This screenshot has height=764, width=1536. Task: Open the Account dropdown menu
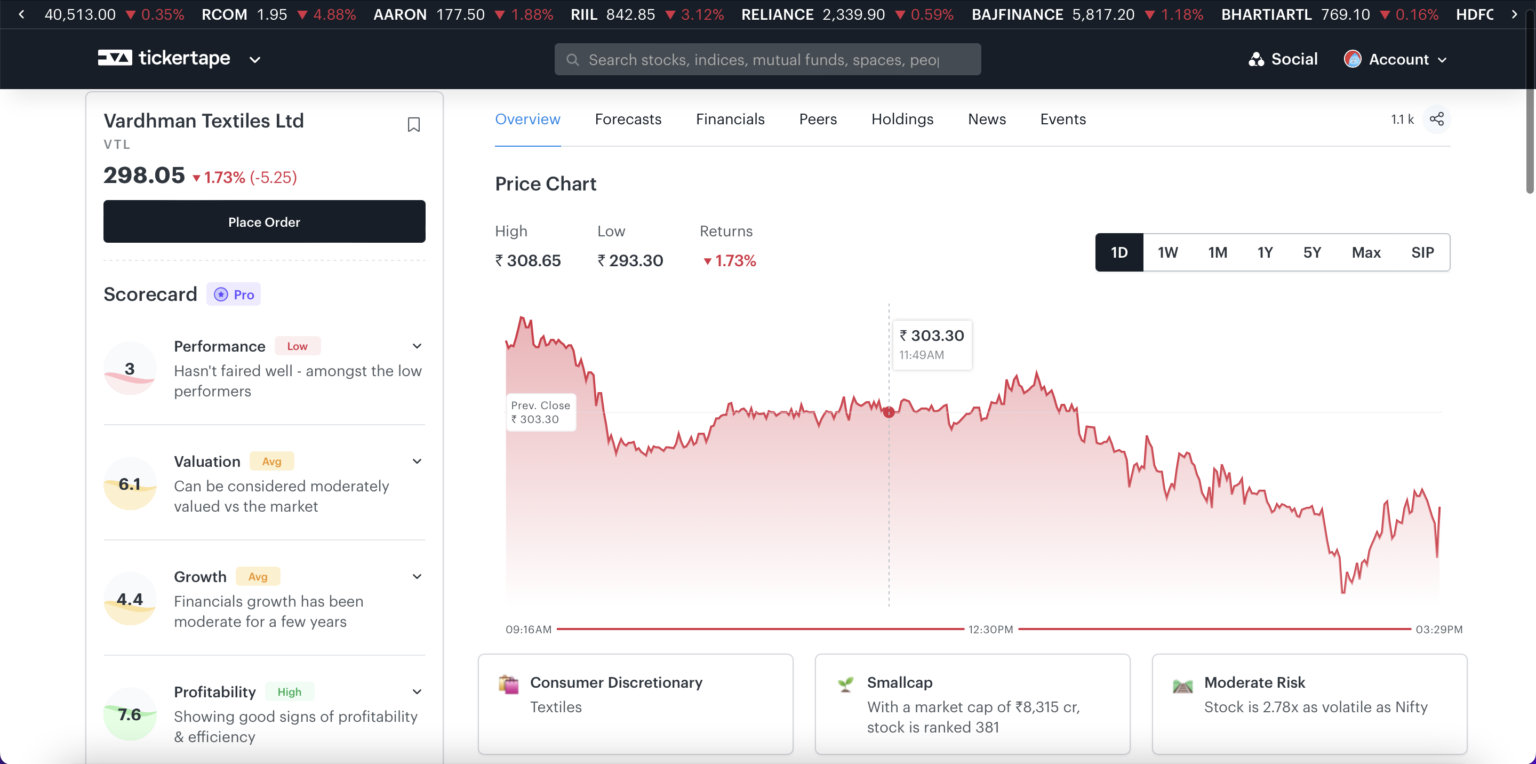1396,60
